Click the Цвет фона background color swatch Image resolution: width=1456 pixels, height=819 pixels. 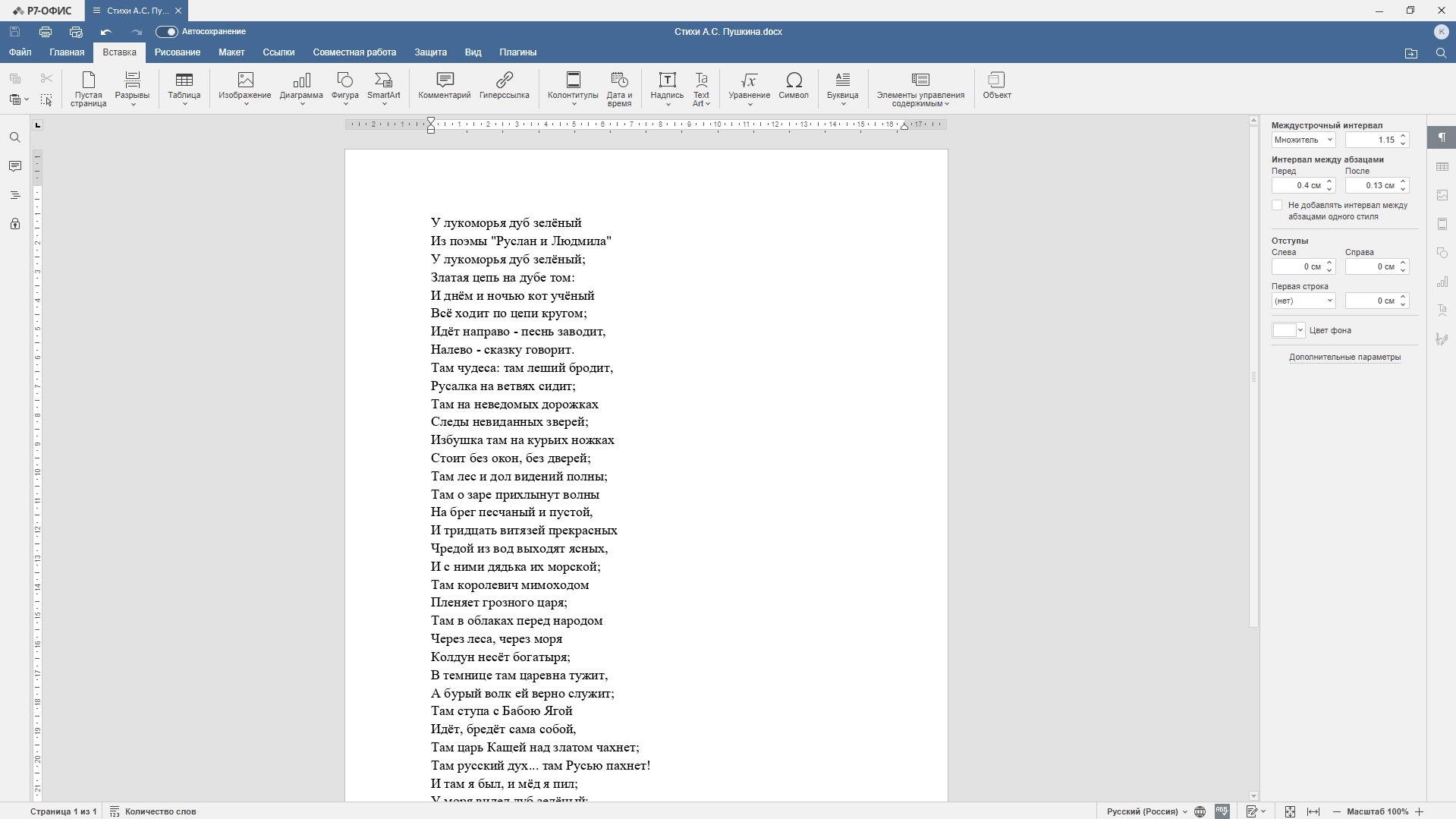(1285, 330)
